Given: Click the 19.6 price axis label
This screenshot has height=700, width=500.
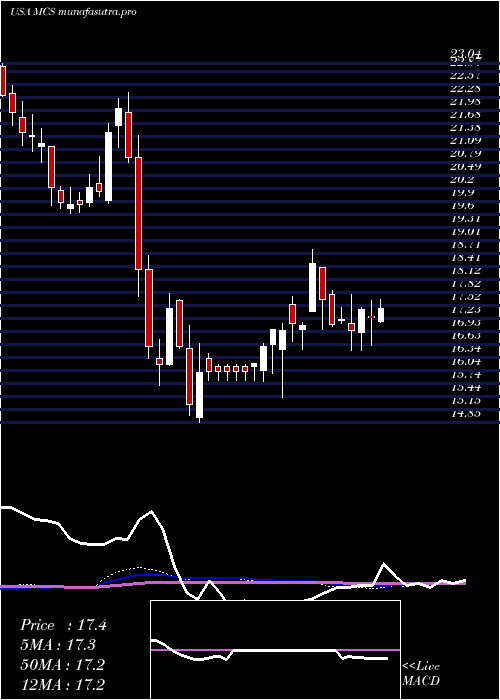Looking at the screenshot, I should 462,205.
